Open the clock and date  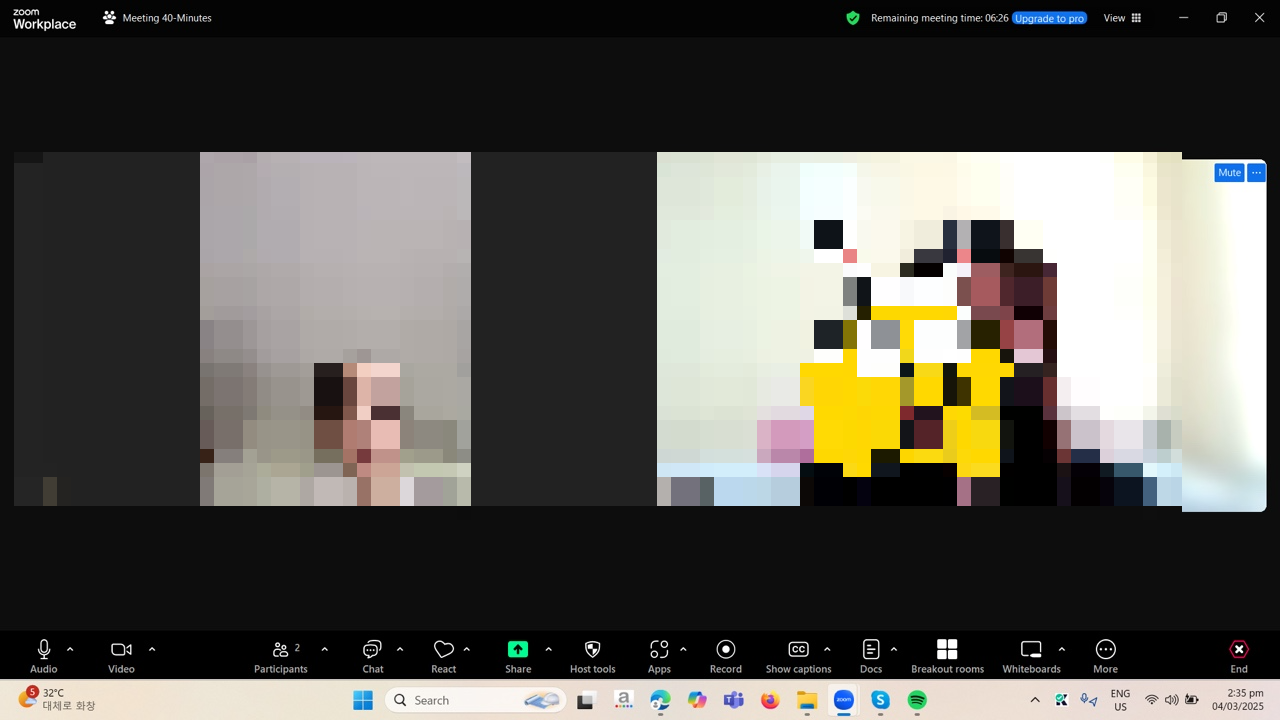tap(1238, 700)
